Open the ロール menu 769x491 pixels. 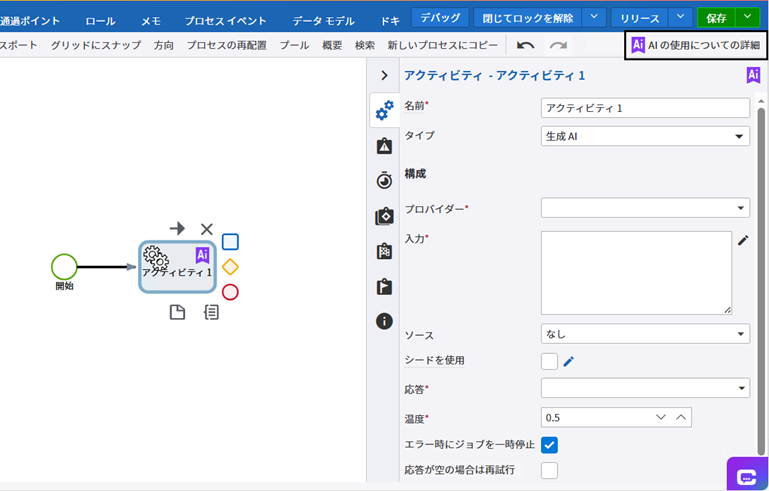(x=100, y=21)
